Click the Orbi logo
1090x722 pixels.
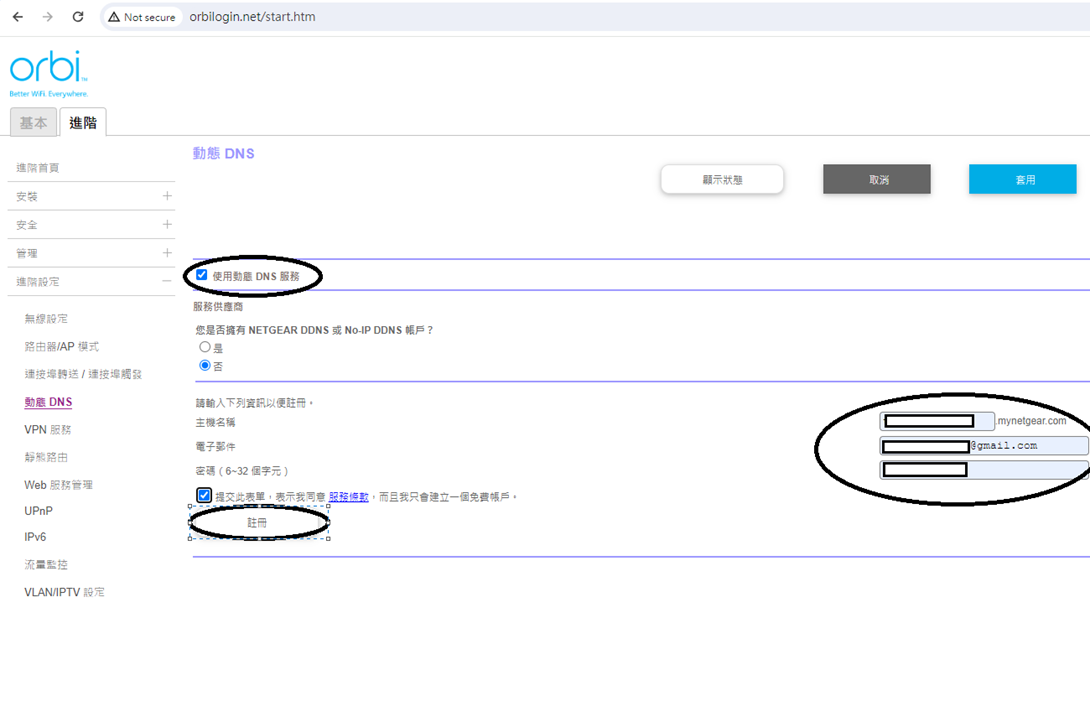tap(49, 72)
